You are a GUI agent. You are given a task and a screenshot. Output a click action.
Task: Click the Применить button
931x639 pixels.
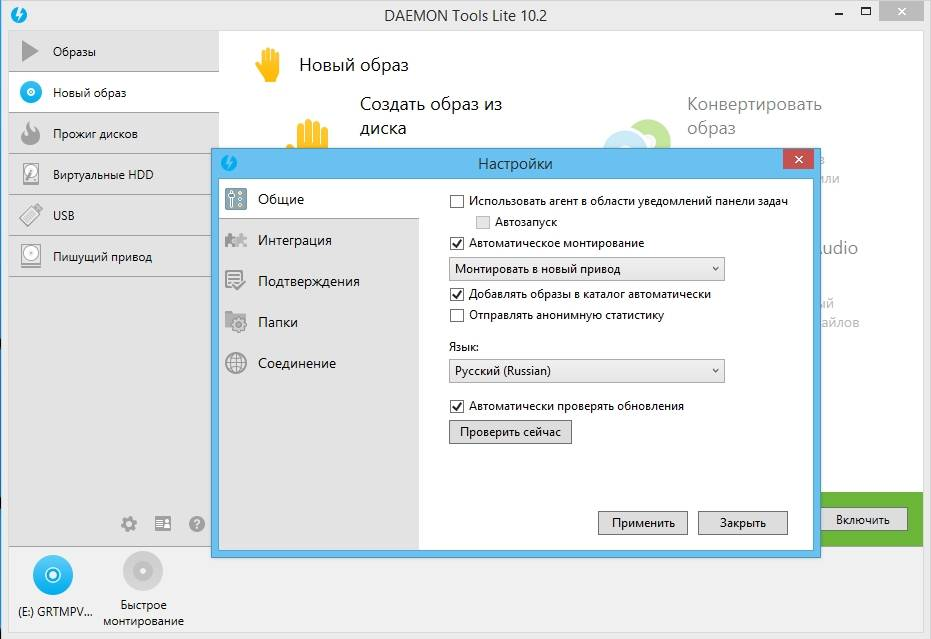pyautogui.click(x=643, y=523)
